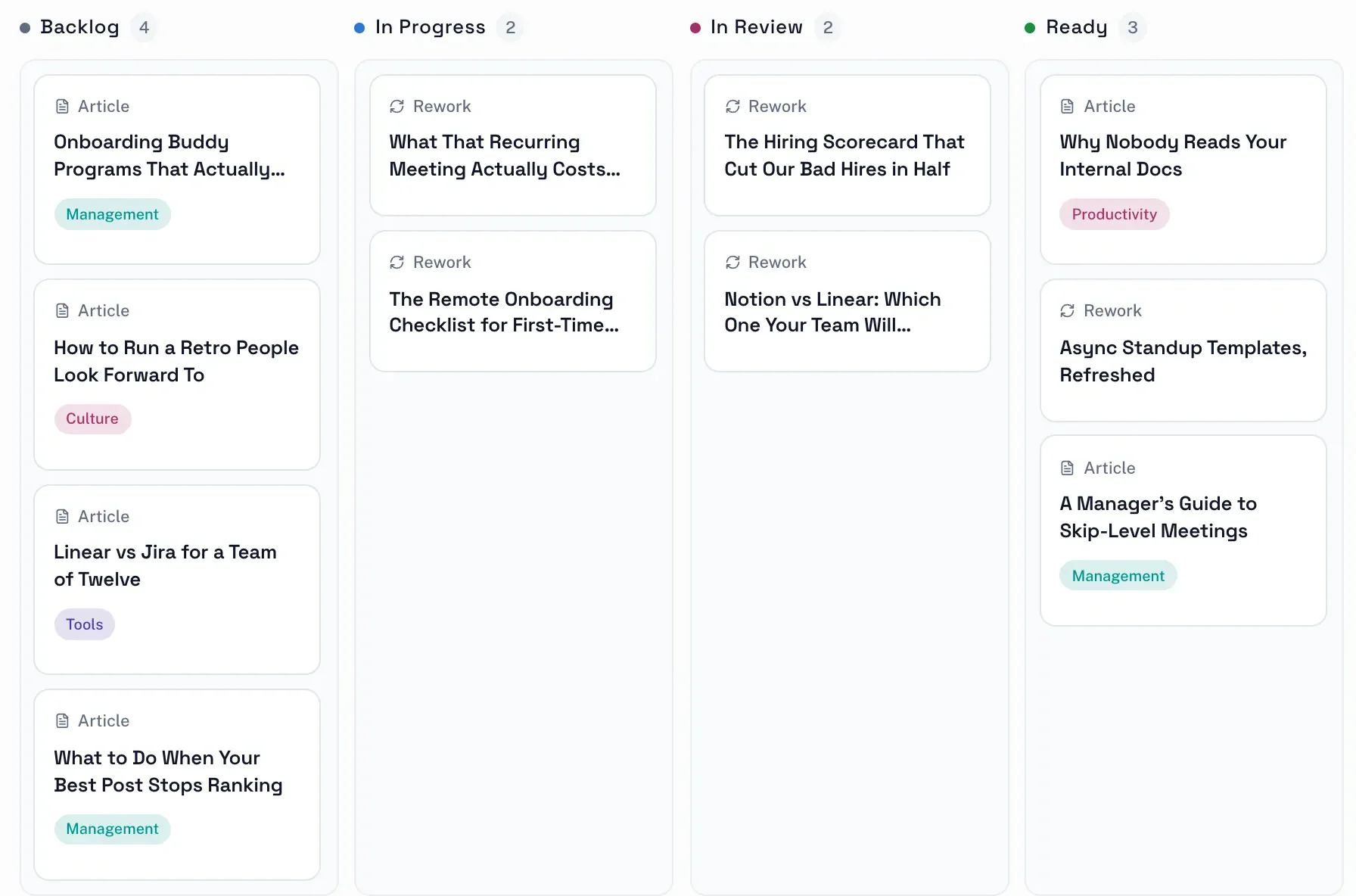Open How to Run a Retro People Look Forward To
The height and width of the screenshot is (896, 1356).
(x=176, y=362)
